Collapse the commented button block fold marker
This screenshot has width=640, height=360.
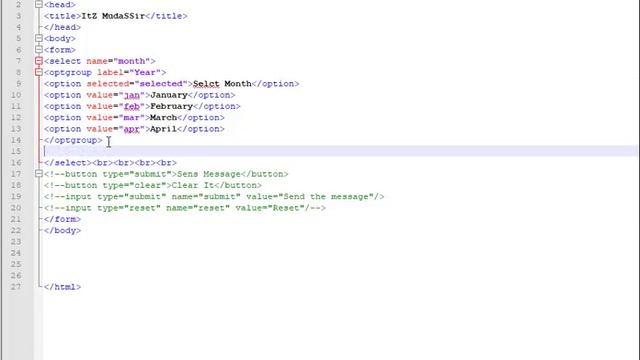(39, 174)
